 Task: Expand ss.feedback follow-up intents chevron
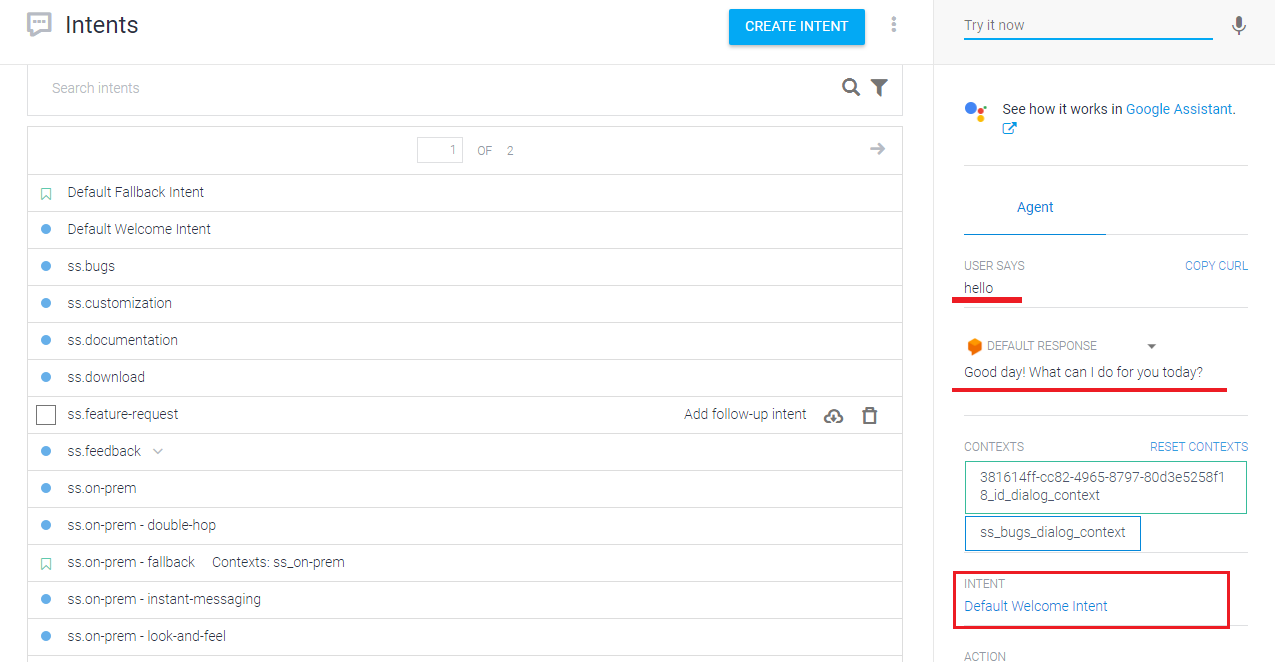158,452
